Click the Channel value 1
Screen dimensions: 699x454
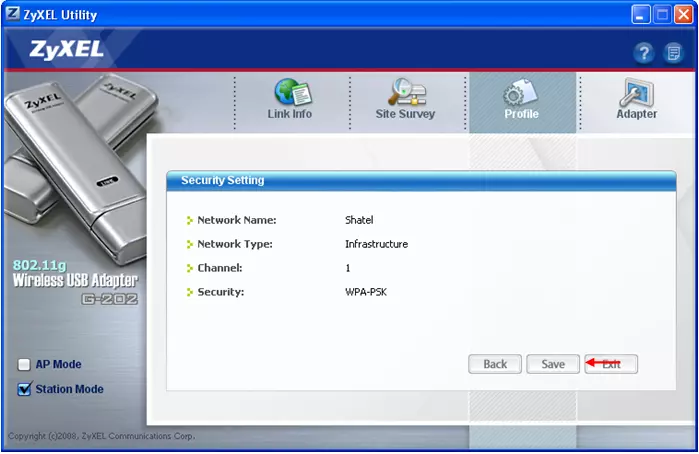coord(348,268)
